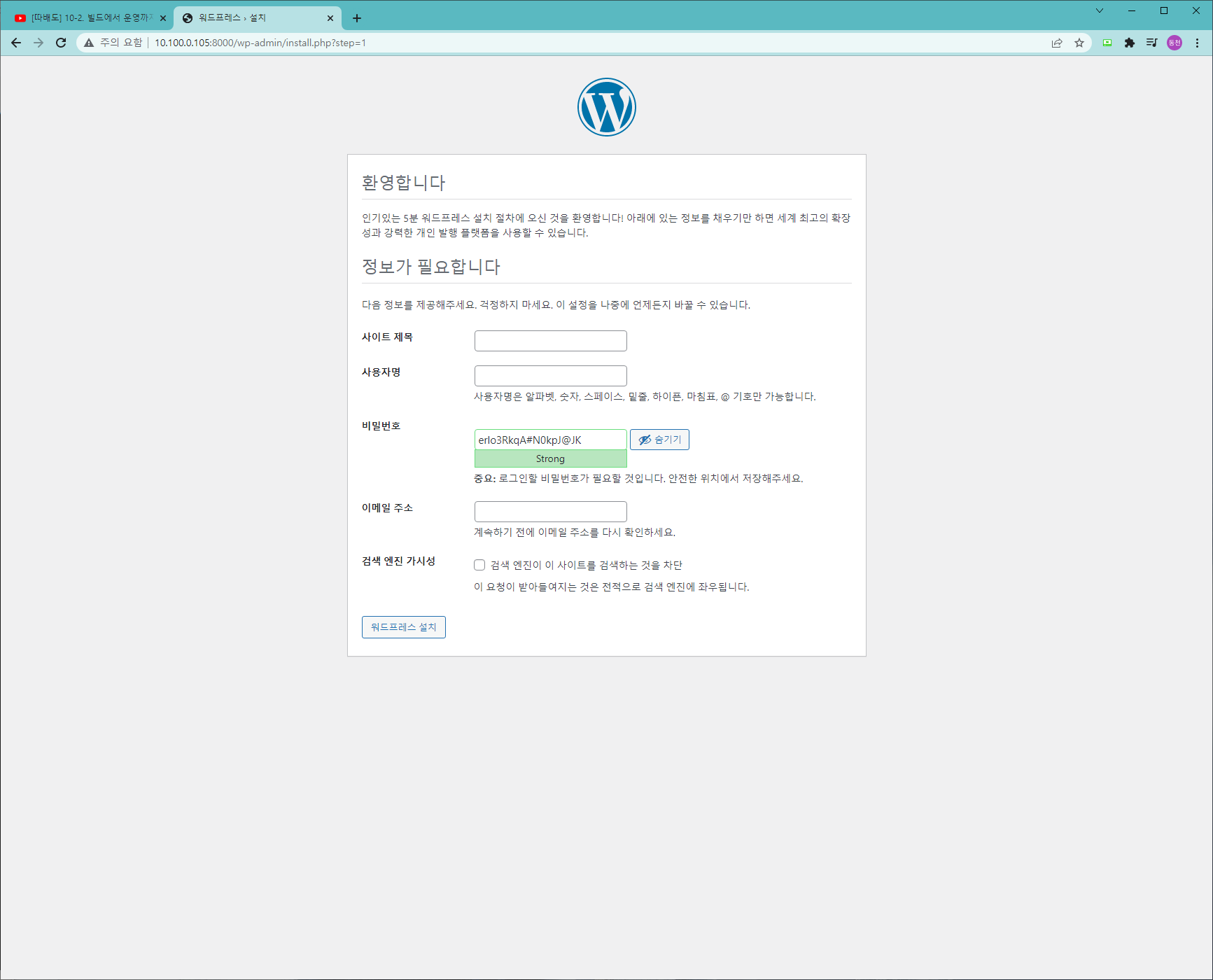This screenshot has height=980, width=1213.
Task: Click the 사용자명 label
Action: [x=381, y=372]
